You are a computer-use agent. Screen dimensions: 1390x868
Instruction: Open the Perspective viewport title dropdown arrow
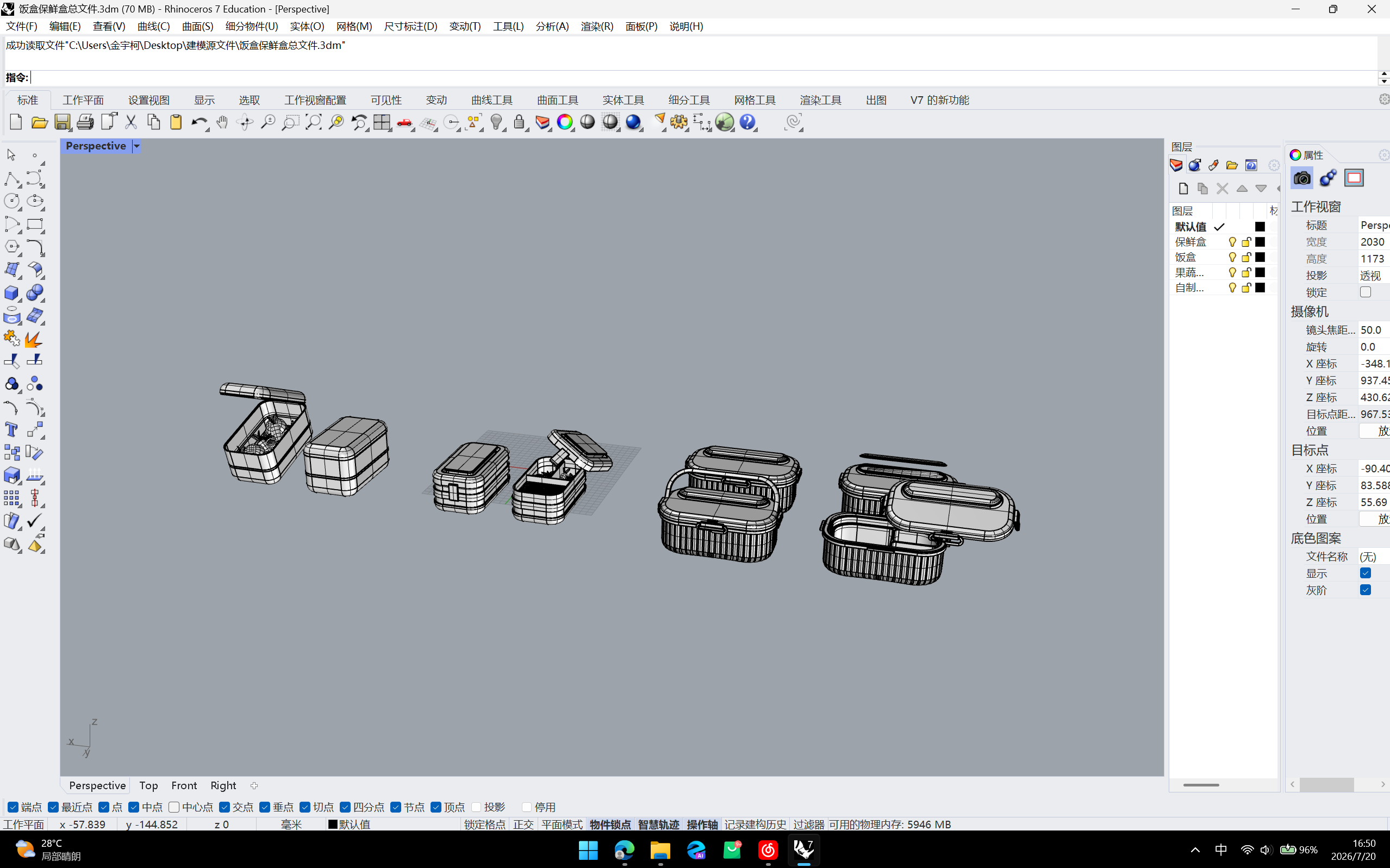[x=136, y=146]
